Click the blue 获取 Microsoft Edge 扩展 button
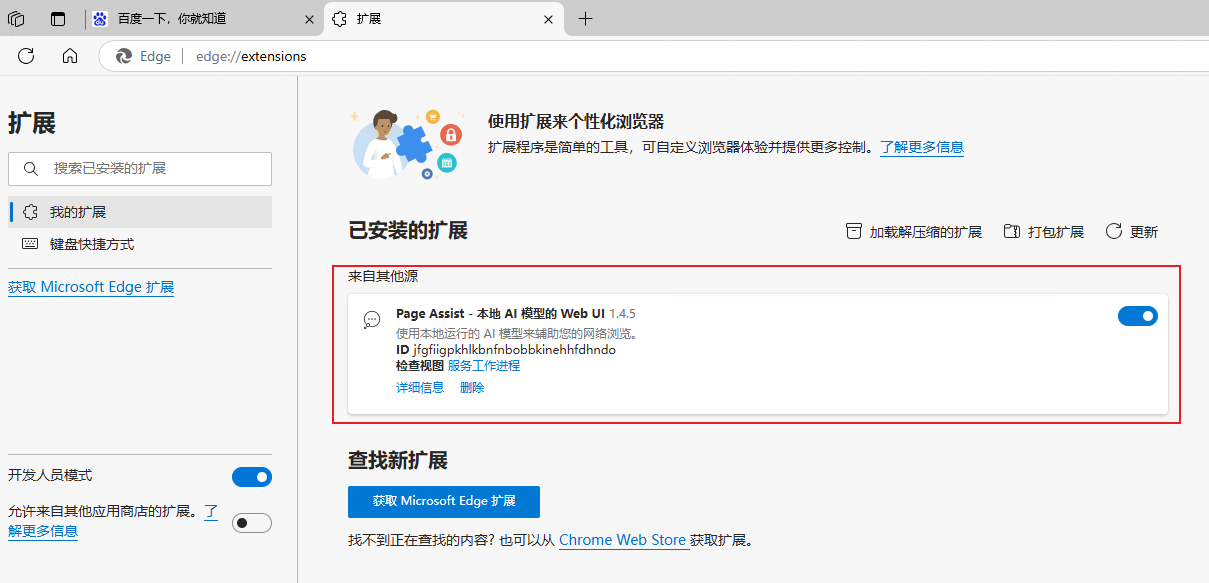 click(x=444, y=502)
